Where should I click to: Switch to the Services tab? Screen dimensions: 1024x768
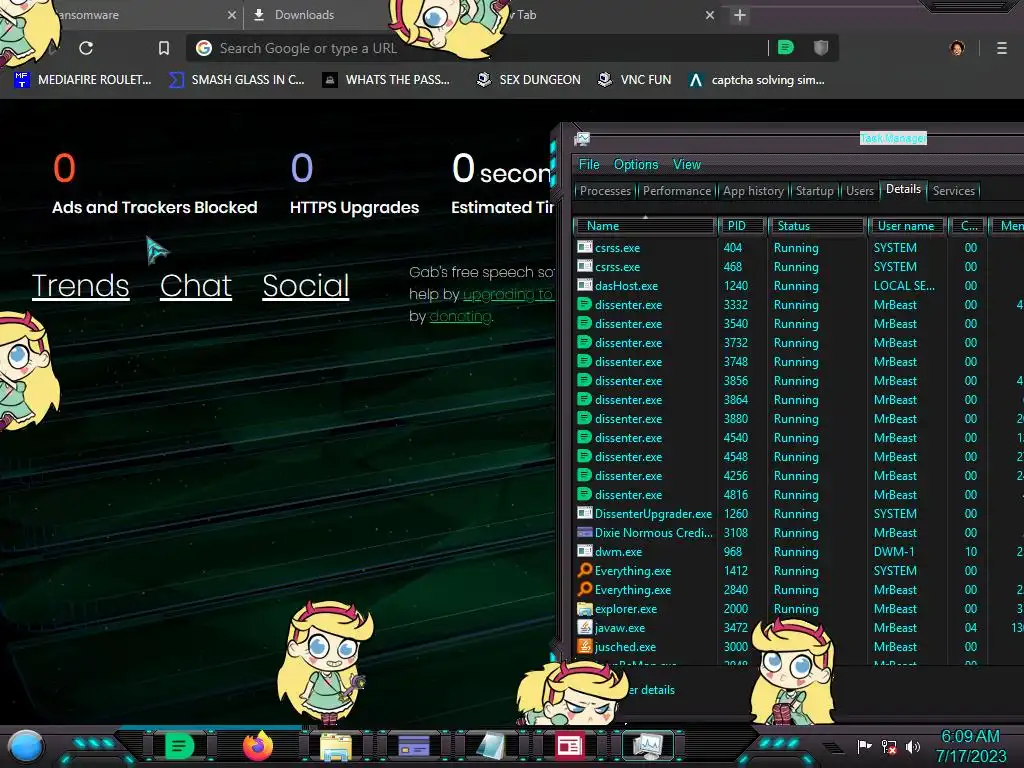(x=953, y=191)
